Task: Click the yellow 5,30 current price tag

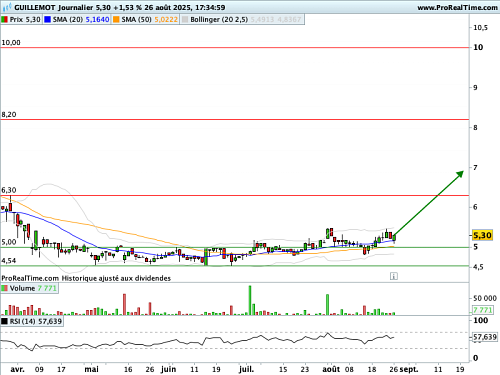Action: click(482, 235)
